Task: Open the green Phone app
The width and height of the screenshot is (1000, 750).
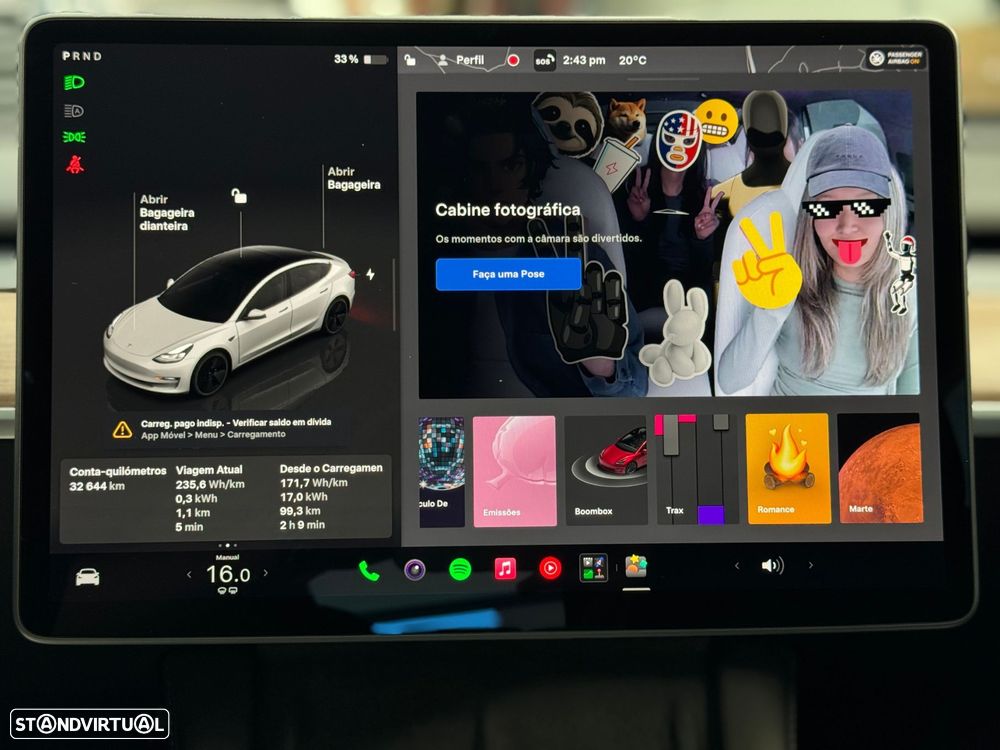Action: pos(369,571)
